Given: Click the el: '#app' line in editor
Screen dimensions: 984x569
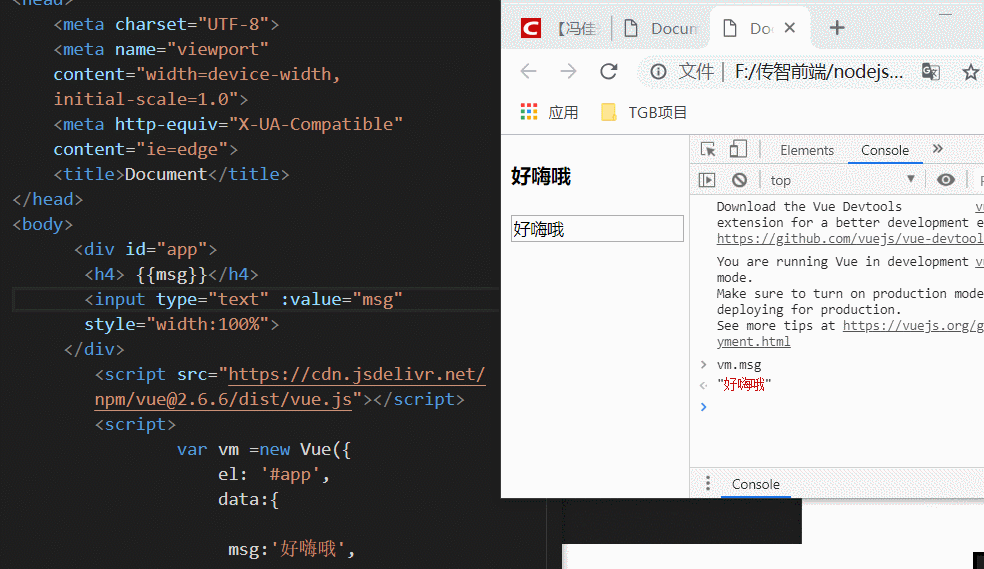Looking at the screenshot, I should pyautogui.click(x=274, y=474).
